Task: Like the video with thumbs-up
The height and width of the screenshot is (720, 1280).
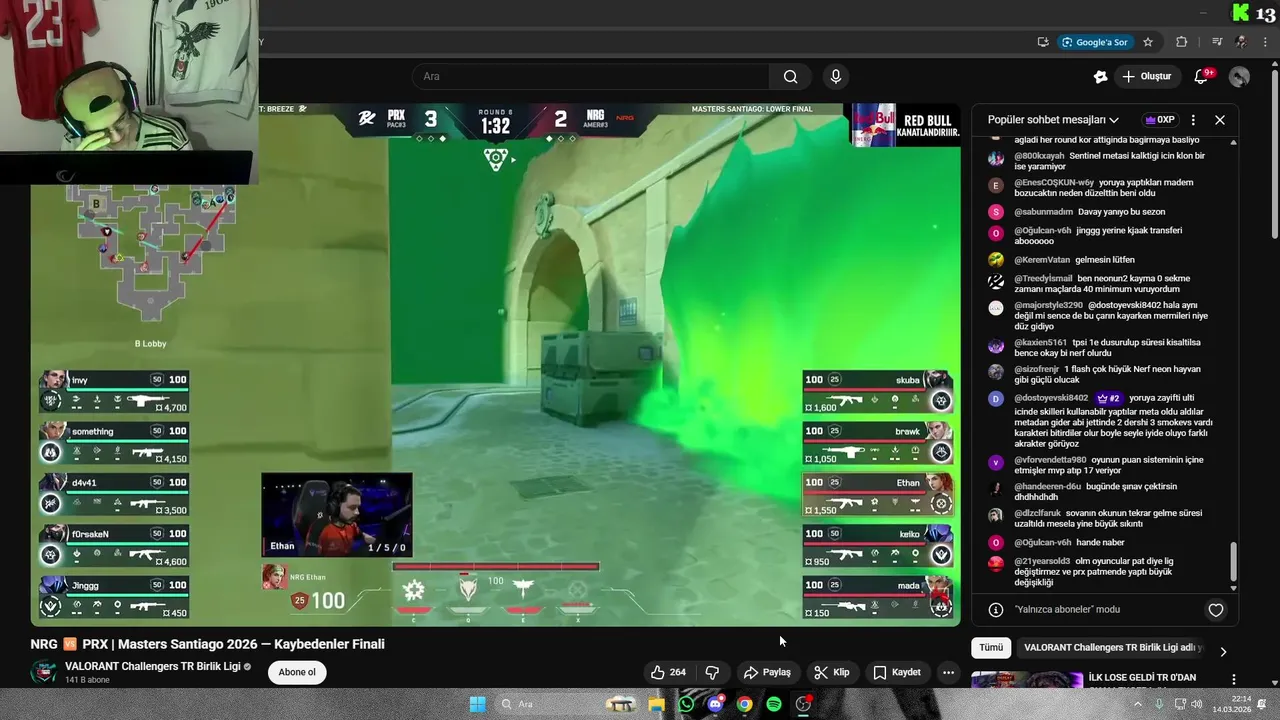Action: (668, 672)
